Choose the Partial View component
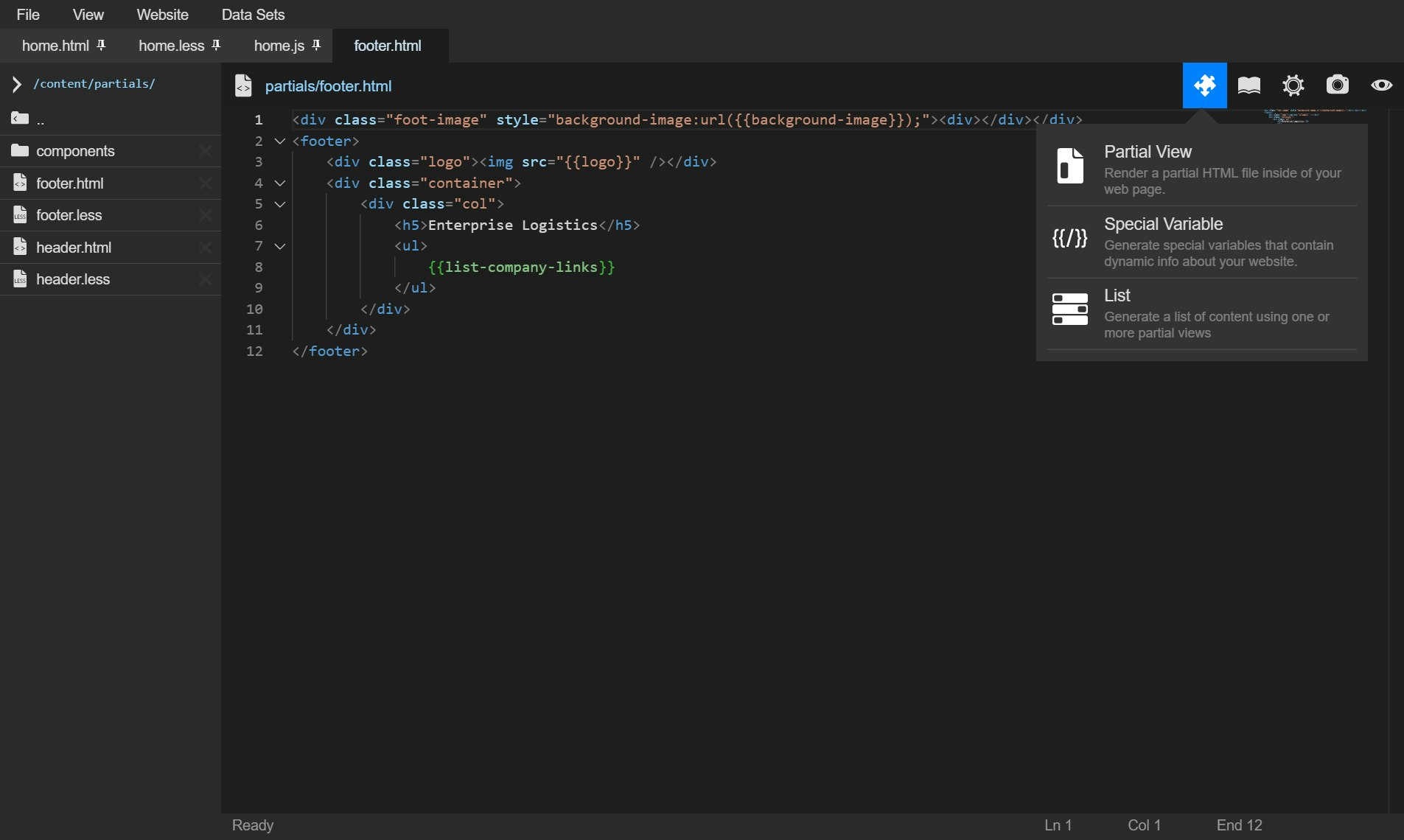Screen dimensions: 1404x840 1201,169
